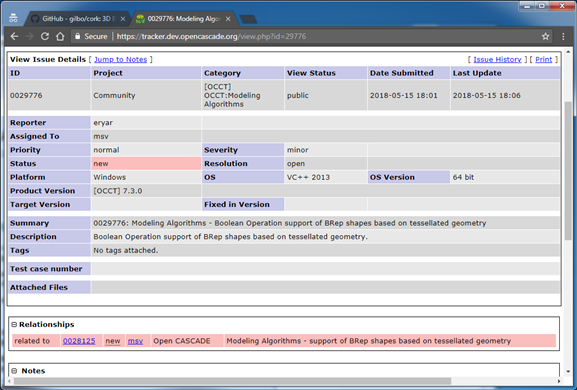Click the View Status value public

298,96
